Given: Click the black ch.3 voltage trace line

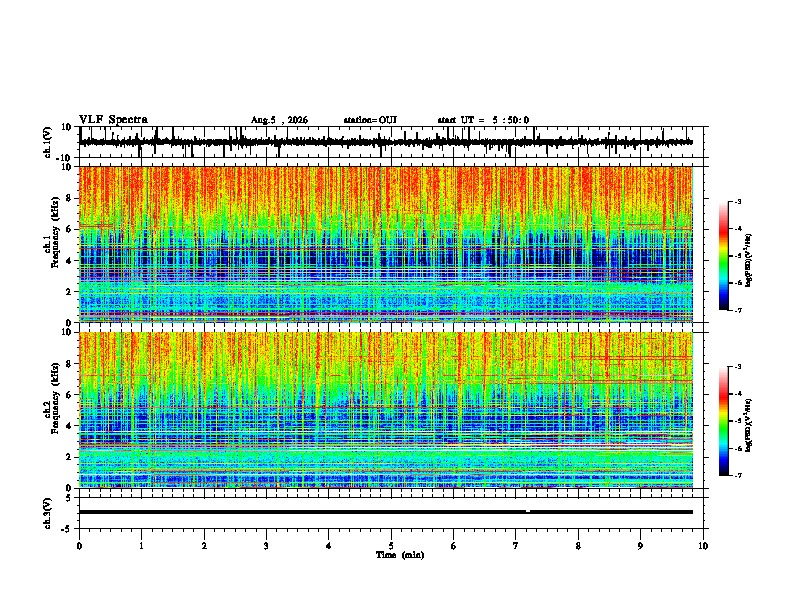Looking at the screenshot, I should (385, 512).
